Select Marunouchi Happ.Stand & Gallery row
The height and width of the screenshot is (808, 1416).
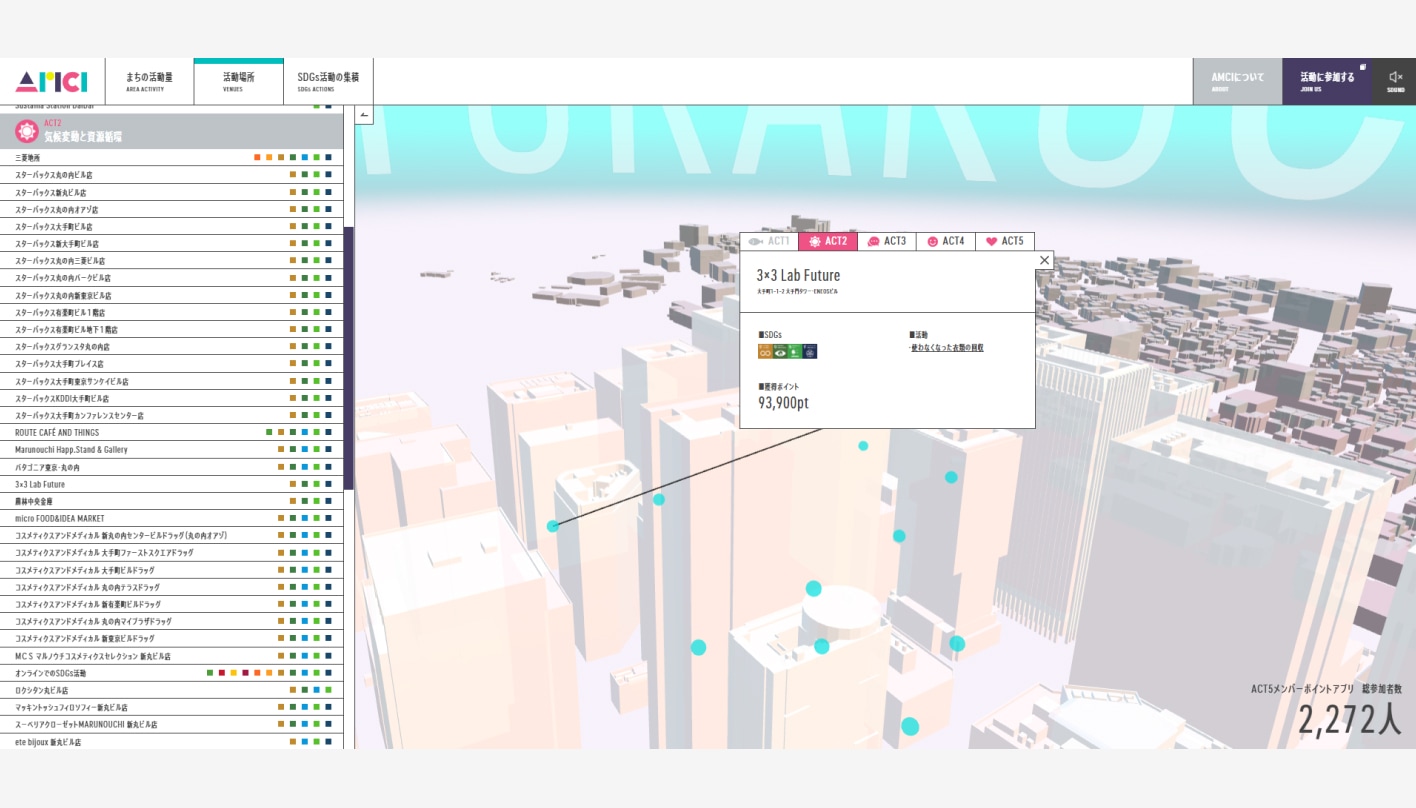point(172,450)
